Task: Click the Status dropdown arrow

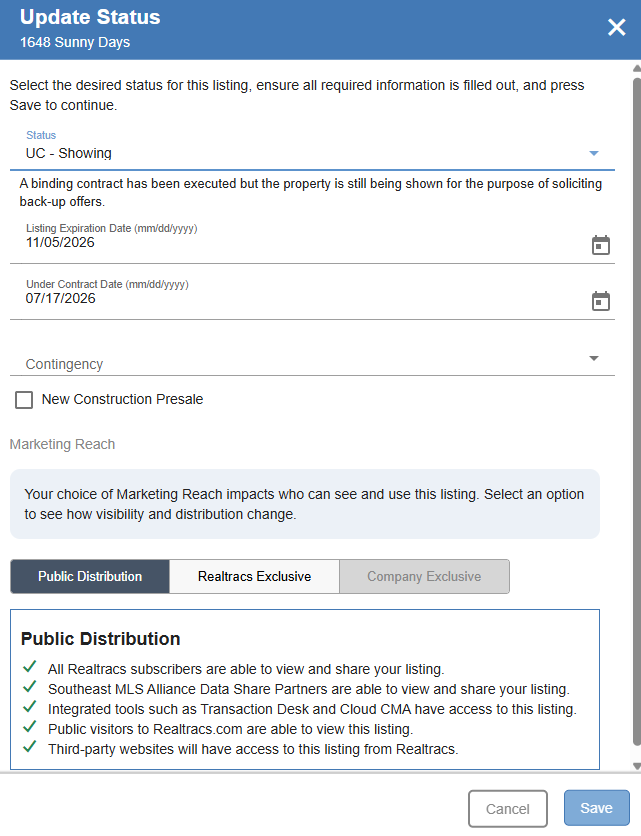Action: tap(594, 154)
